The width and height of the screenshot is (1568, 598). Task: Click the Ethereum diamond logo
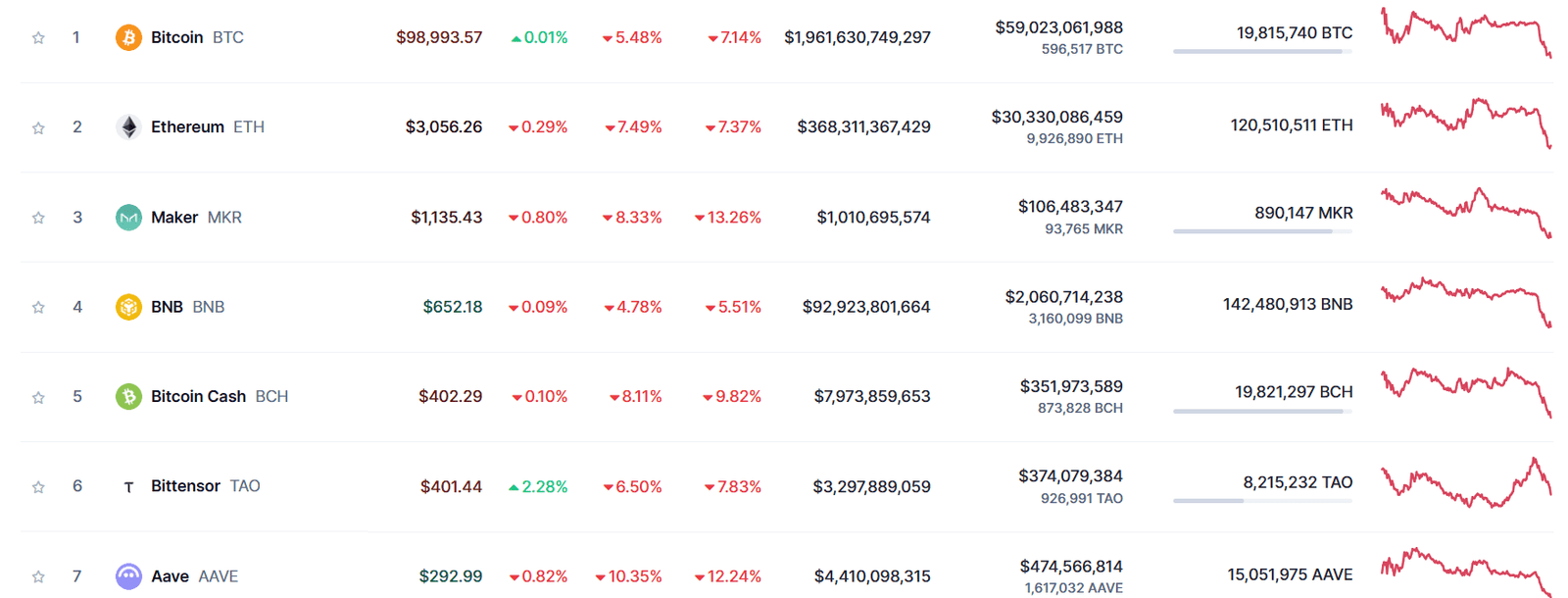click(x=128, y=126)
